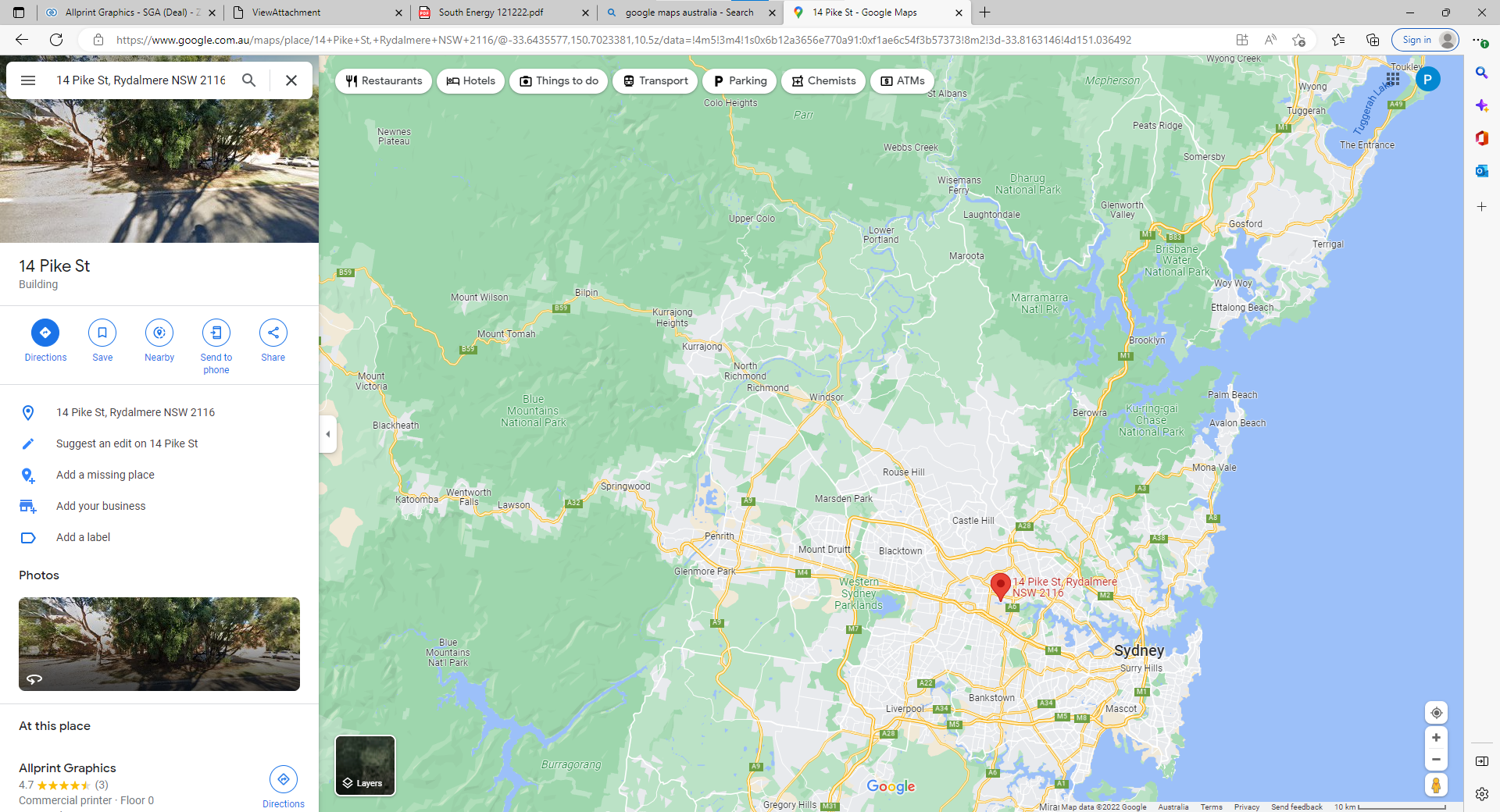Click the red location pin on map
1500x812 pixels.
point(1000,586)
